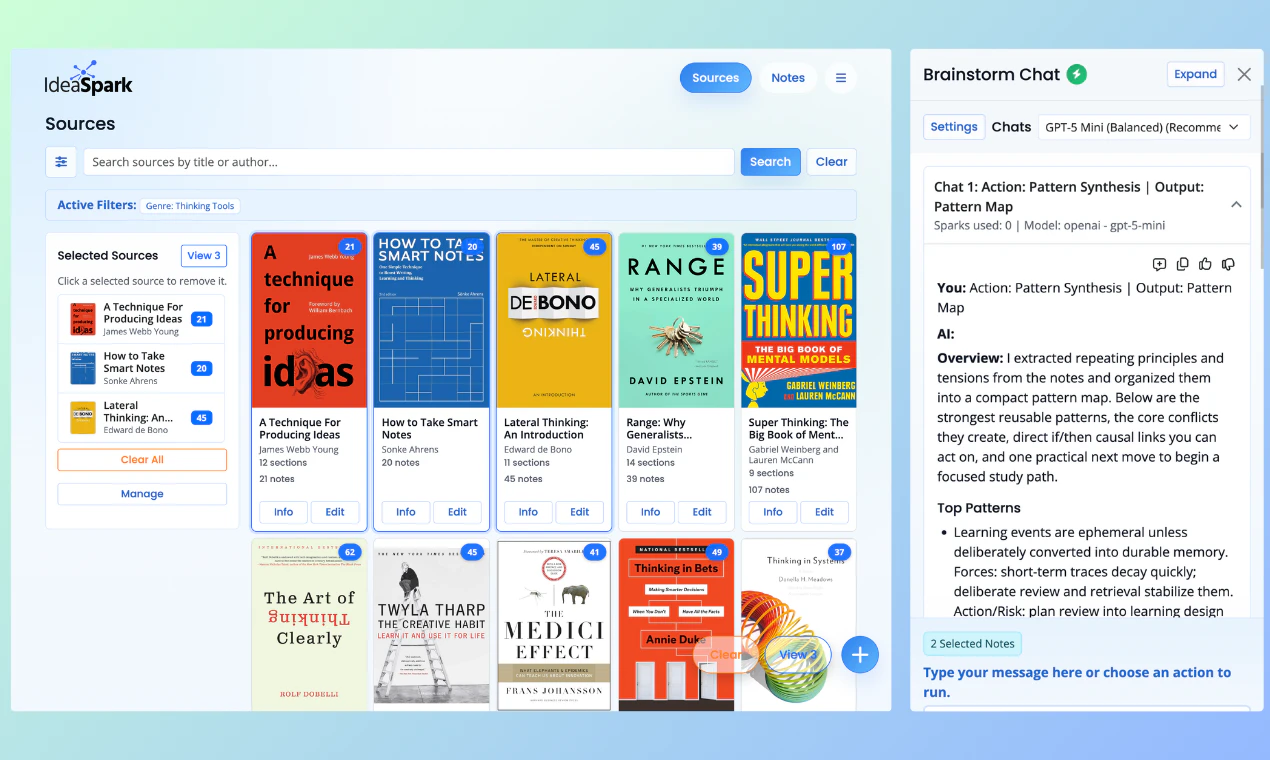Edit the Super Thinking book
1270x760 pixels.
click(x=824, y=512)
